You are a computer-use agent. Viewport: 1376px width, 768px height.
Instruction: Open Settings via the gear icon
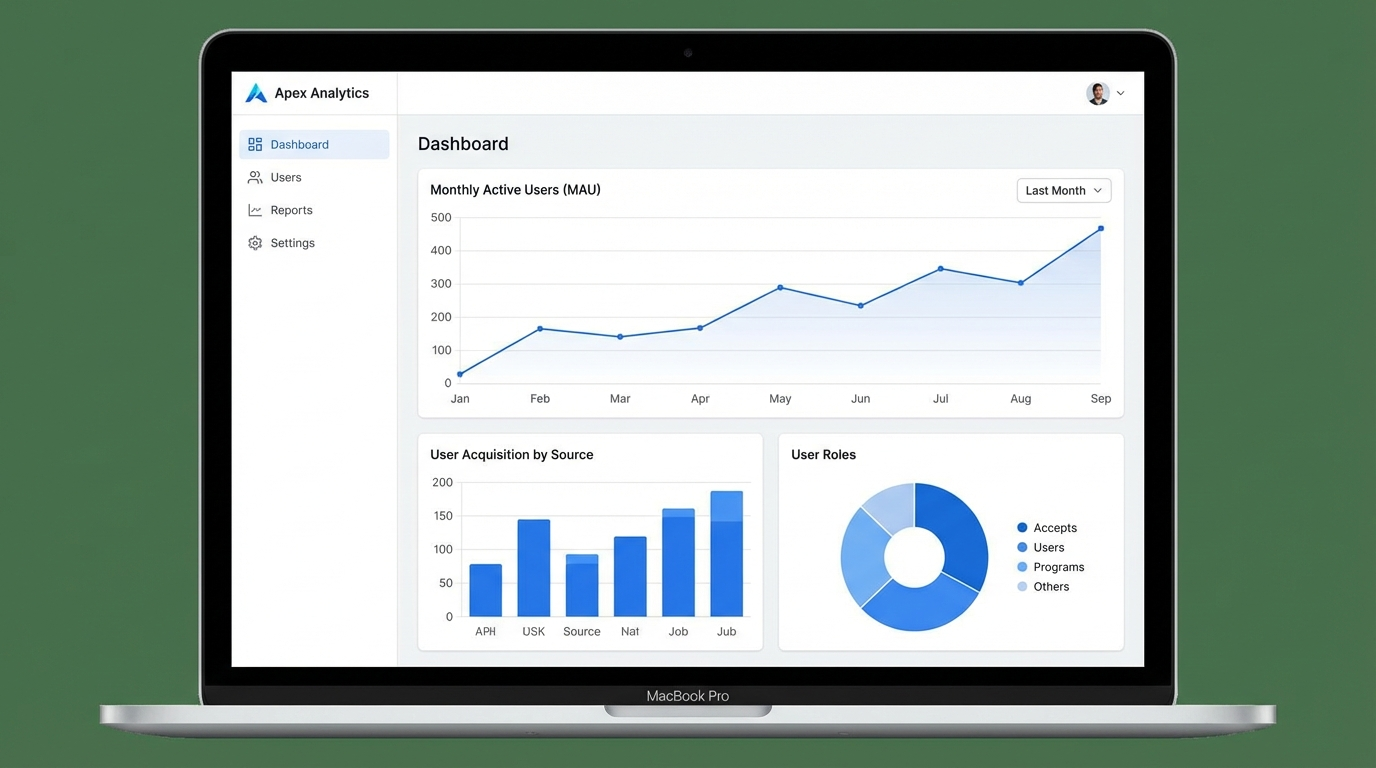(x=255, y=242)
